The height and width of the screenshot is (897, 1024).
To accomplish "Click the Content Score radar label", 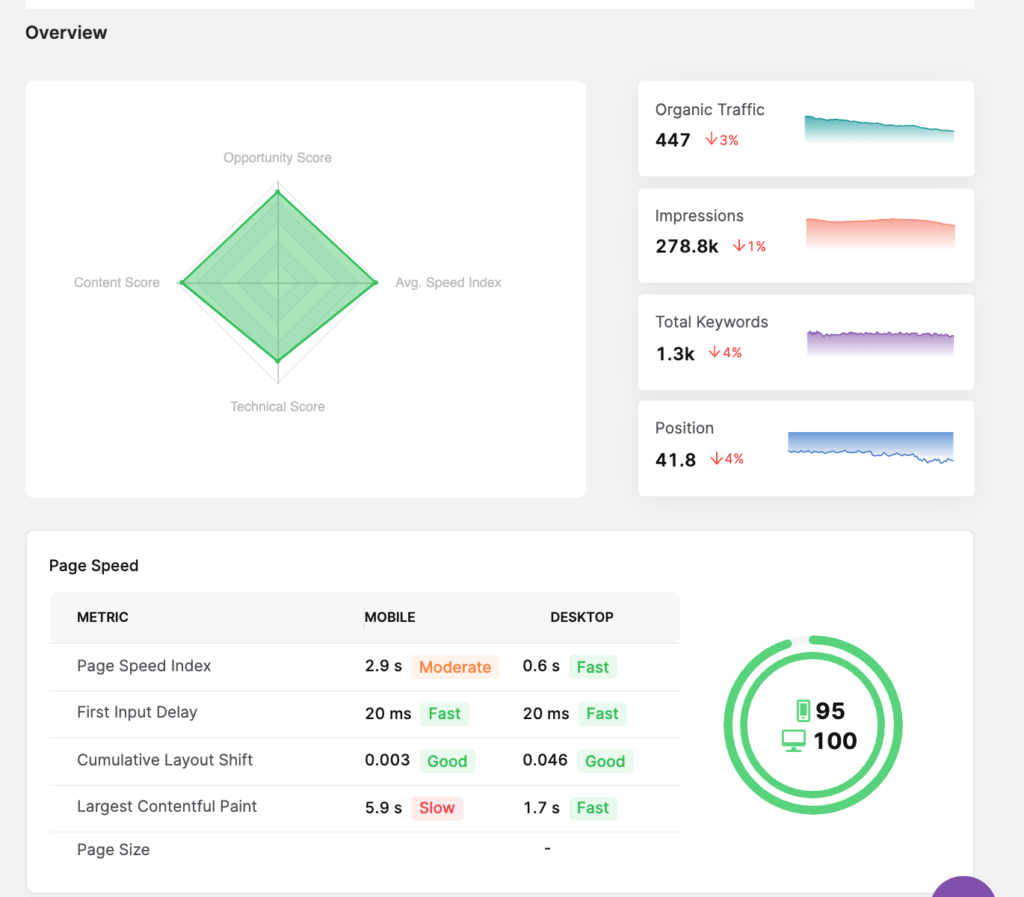I will pos(117,282).
